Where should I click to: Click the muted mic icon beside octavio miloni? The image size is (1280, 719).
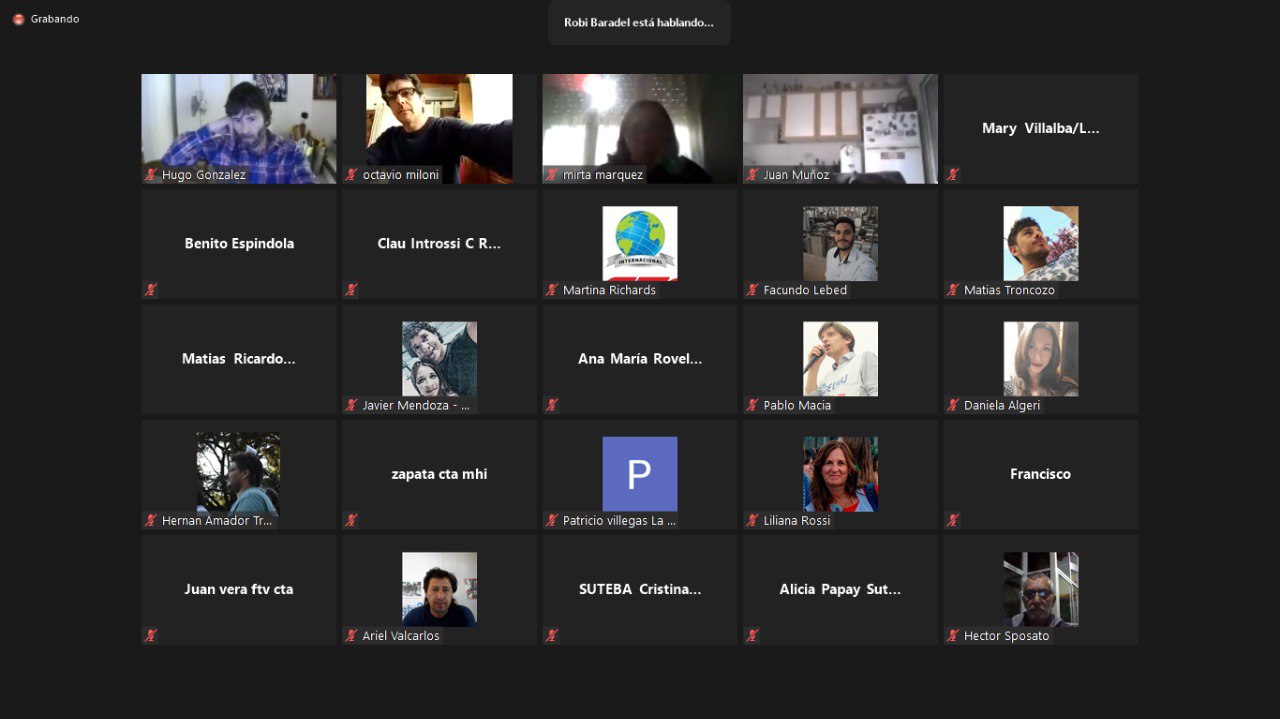(352, 175)
